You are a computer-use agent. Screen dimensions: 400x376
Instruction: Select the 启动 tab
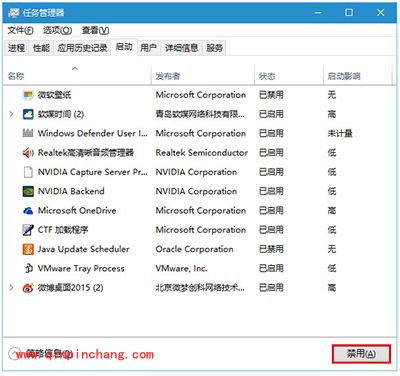click(x=124, y=47)
